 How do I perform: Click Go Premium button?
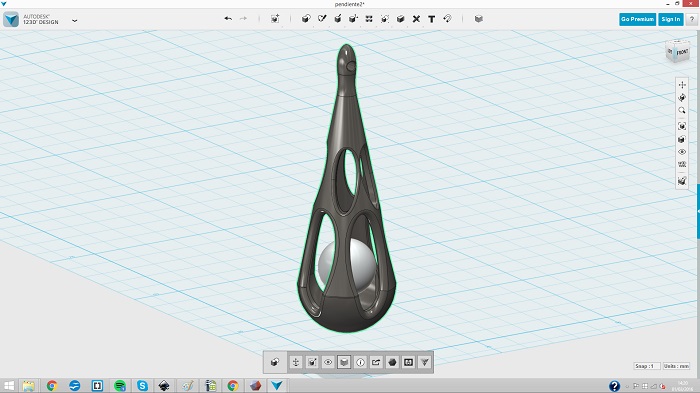point(637,19)
